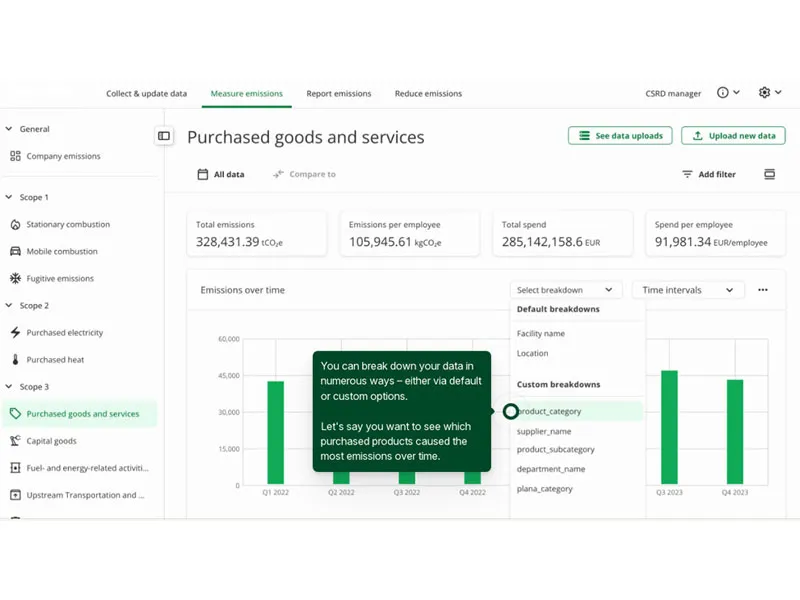Click See data uploads button
Screen dimensions: 800x600
point(620,136)
